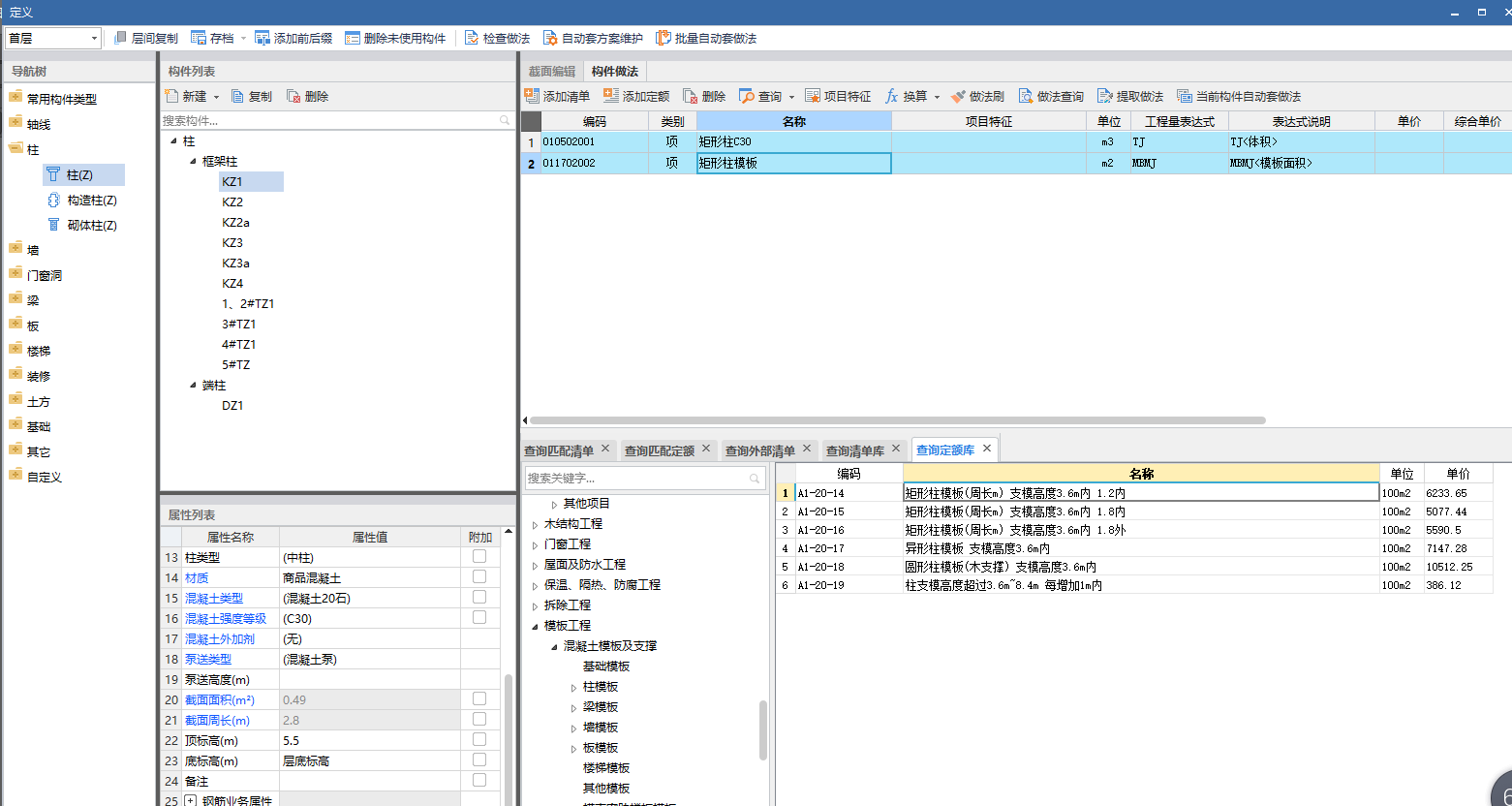This screenshot has width=1512, height=806.
Task: Click the 添加前后缀 icon
Action: (x=262, y=38)
